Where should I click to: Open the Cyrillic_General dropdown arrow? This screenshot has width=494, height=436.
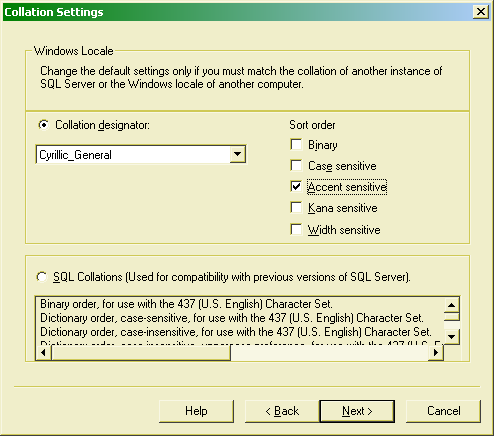tap(237, 154)
